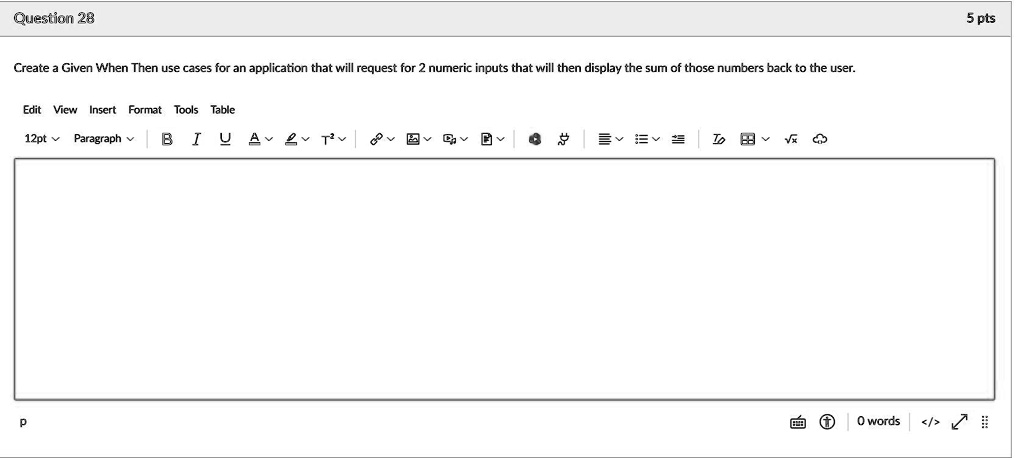Expand the document options arrow

tap(501, 139)
